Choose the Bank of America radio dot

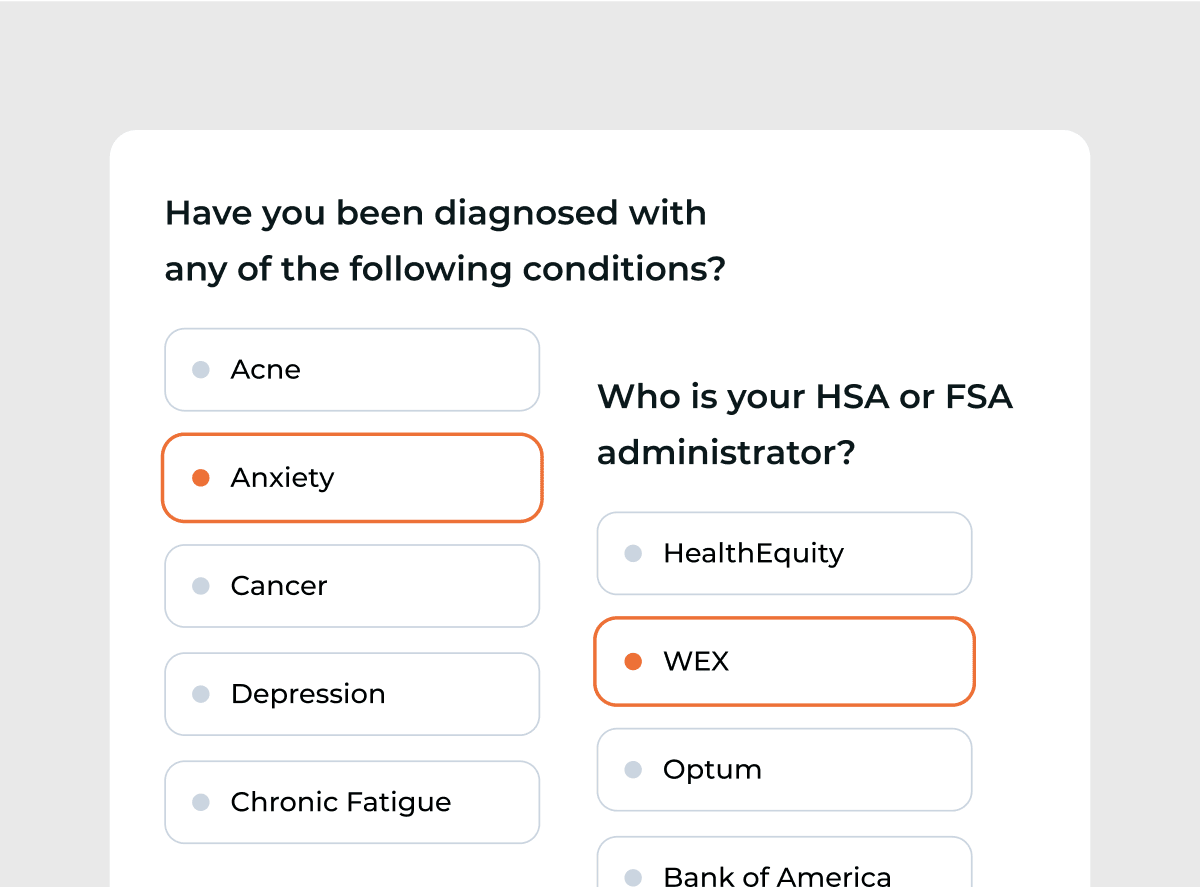click(633, 877)
